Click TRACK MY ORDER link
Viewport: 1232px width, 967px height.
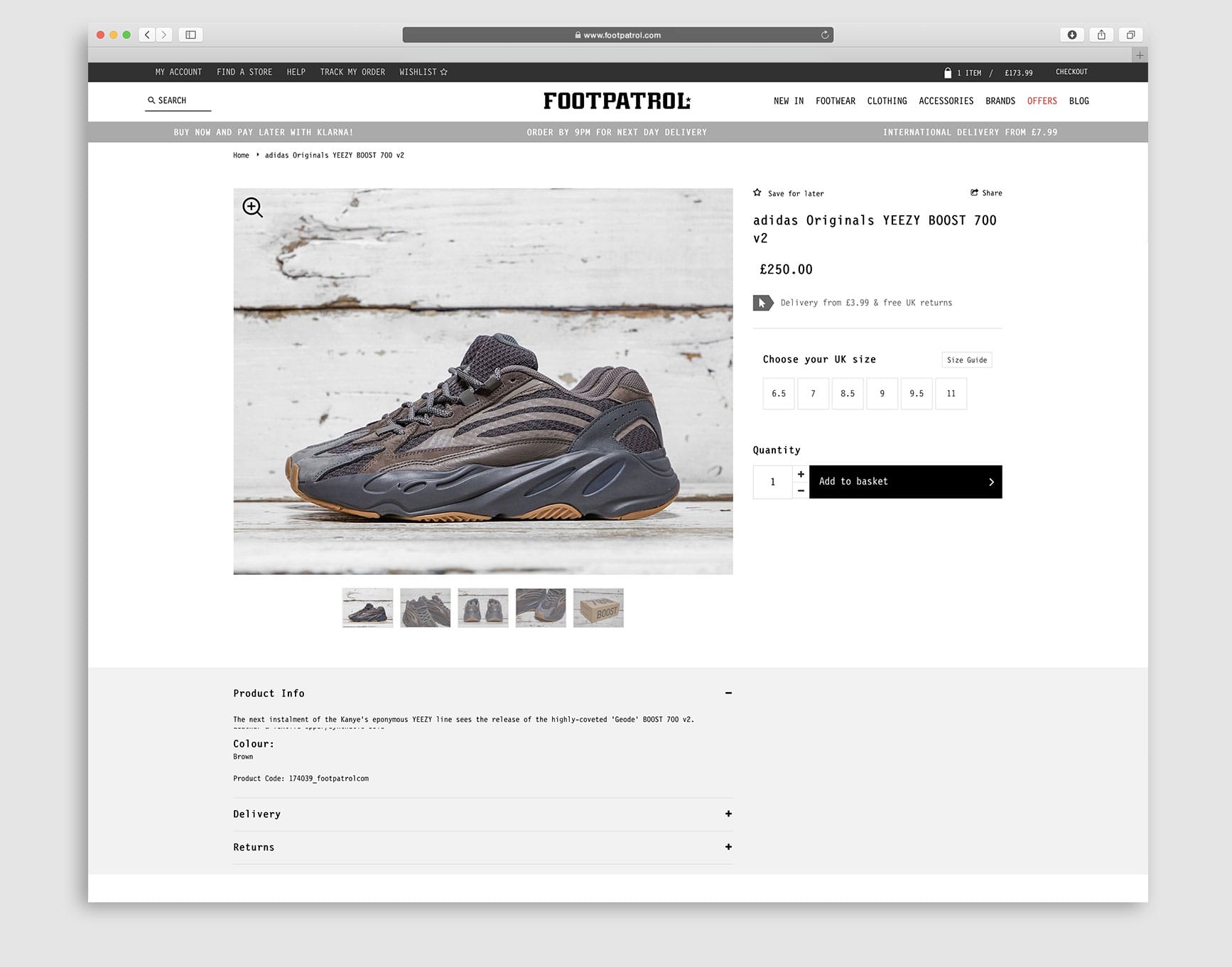352,72
